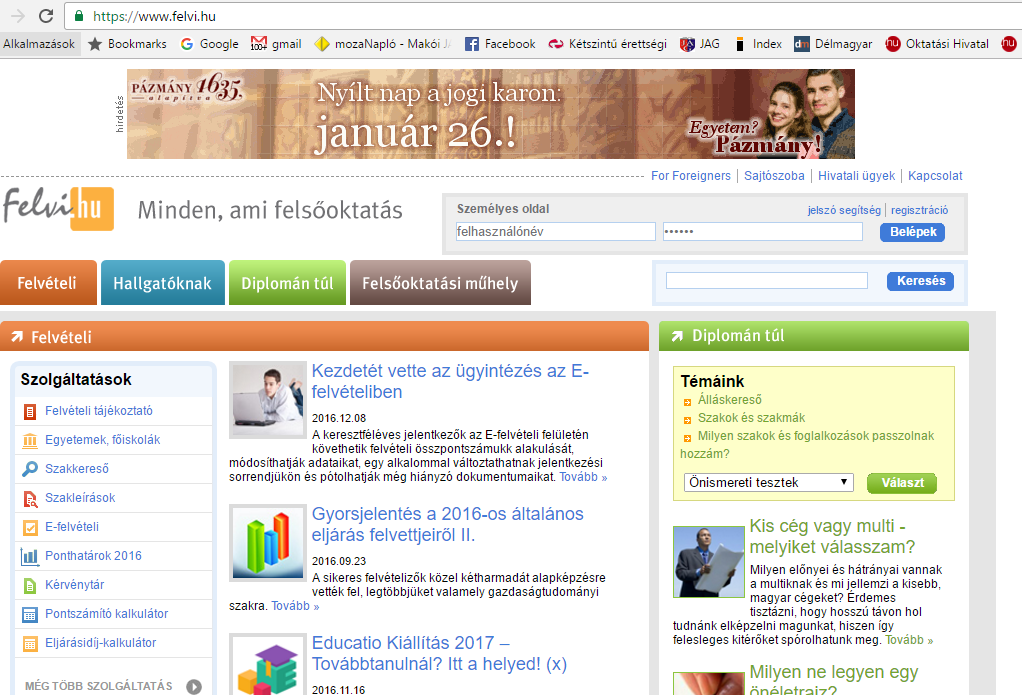
Task: Open the Hivatali ügyek link
Action: [856, 175]
